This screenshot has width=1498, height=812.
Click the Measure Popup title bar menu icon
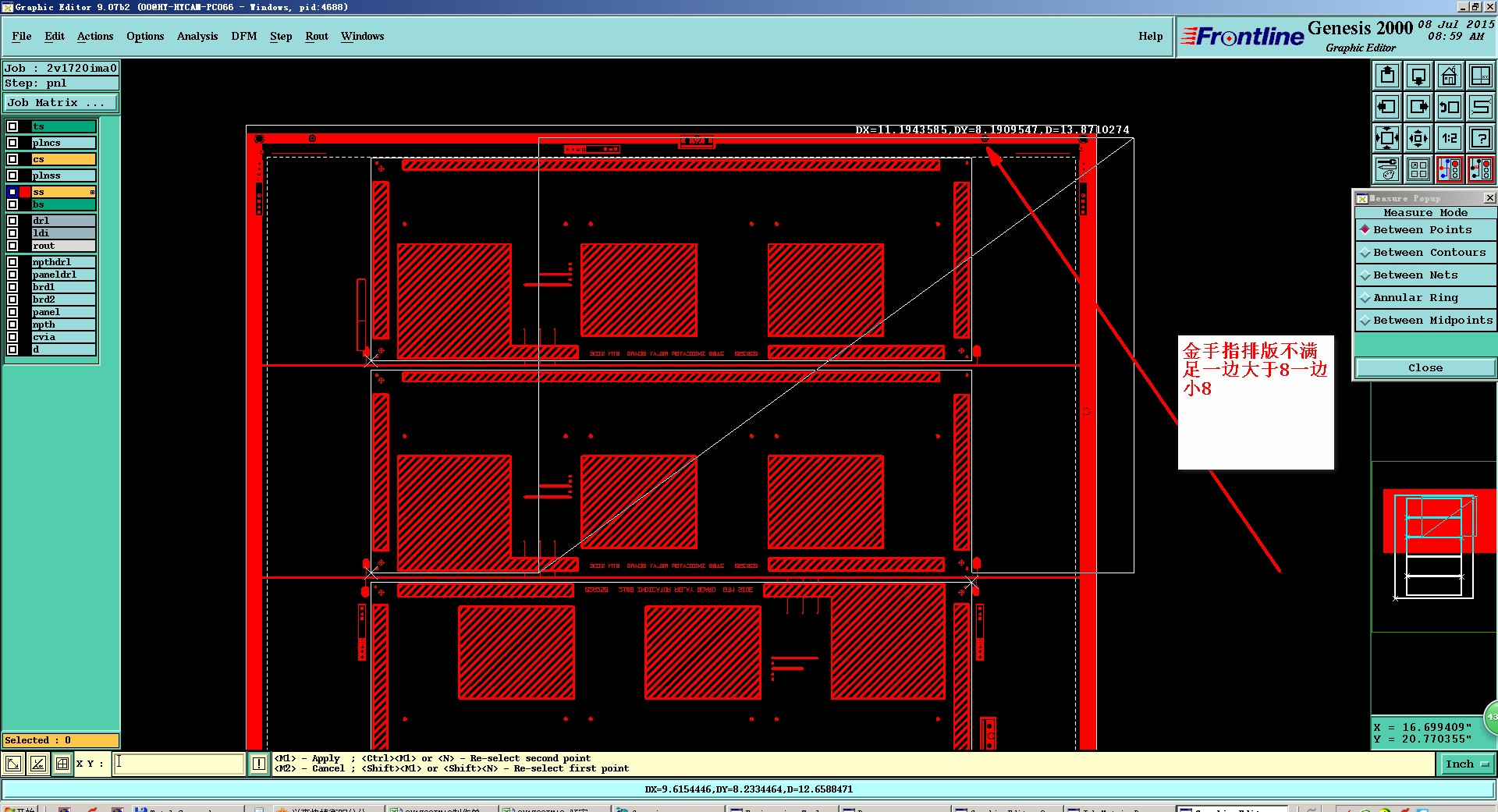1362,198
